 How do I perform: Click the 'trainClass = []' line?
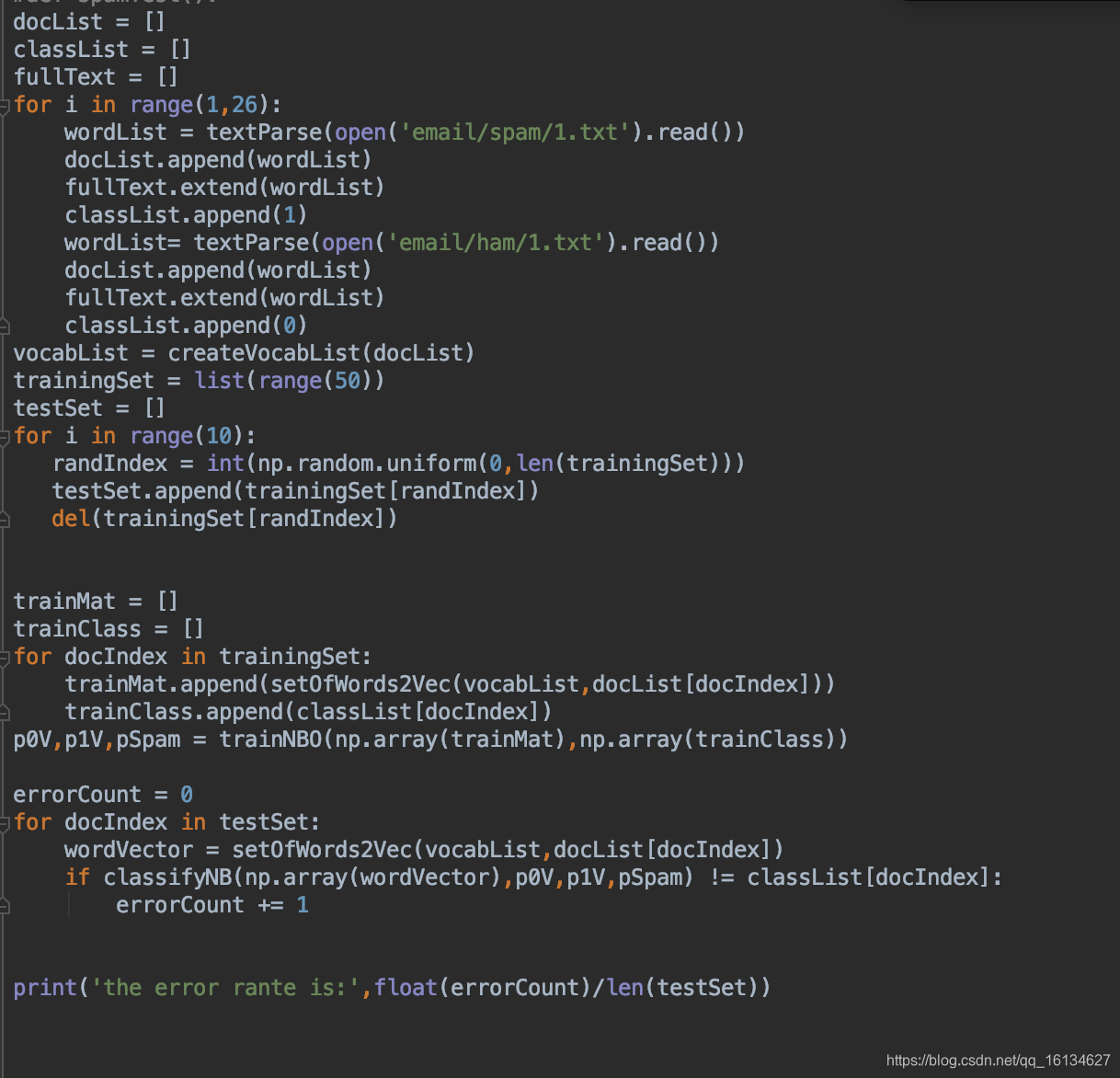click(109, 629)
